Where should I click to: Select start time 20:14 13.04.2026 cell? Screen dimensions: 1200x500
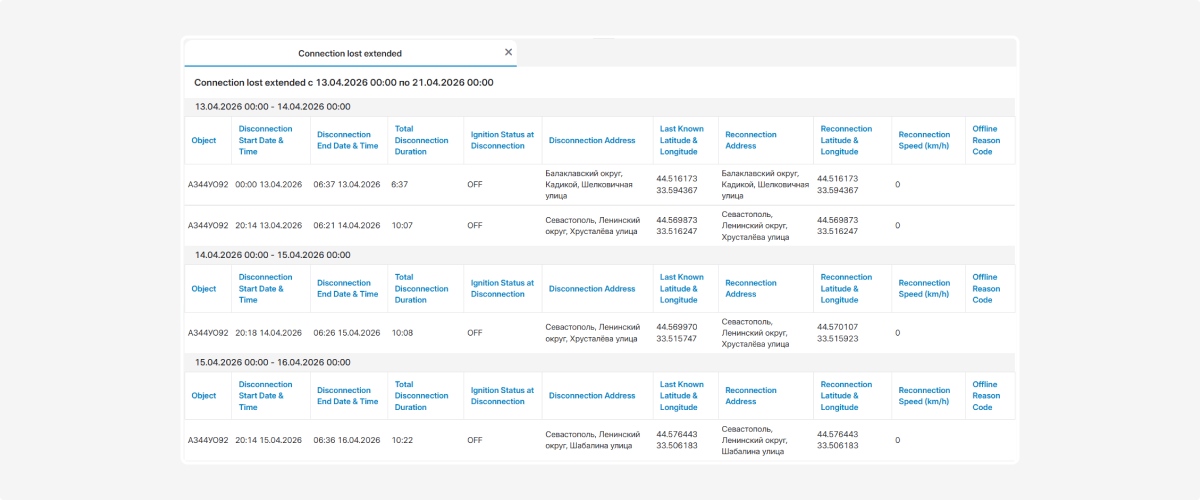click(269, 226)
